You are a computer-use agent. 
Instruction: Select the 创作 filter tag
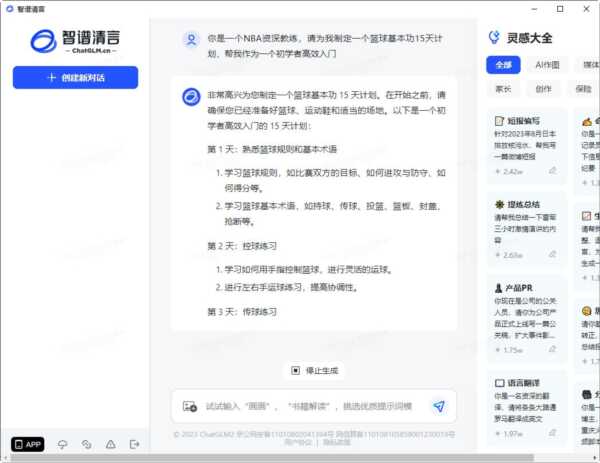coord(543,89)
